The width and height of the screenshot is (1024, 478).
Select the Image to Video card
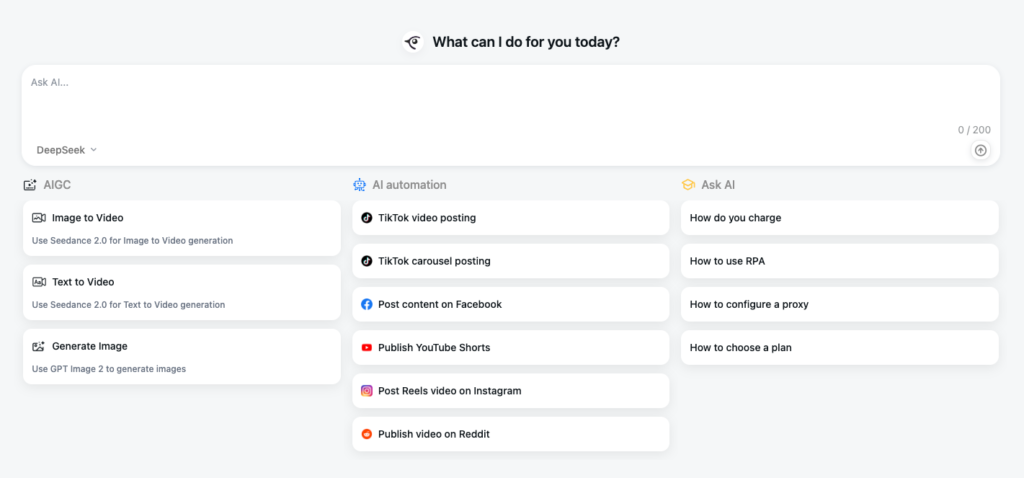coord(182,228)
